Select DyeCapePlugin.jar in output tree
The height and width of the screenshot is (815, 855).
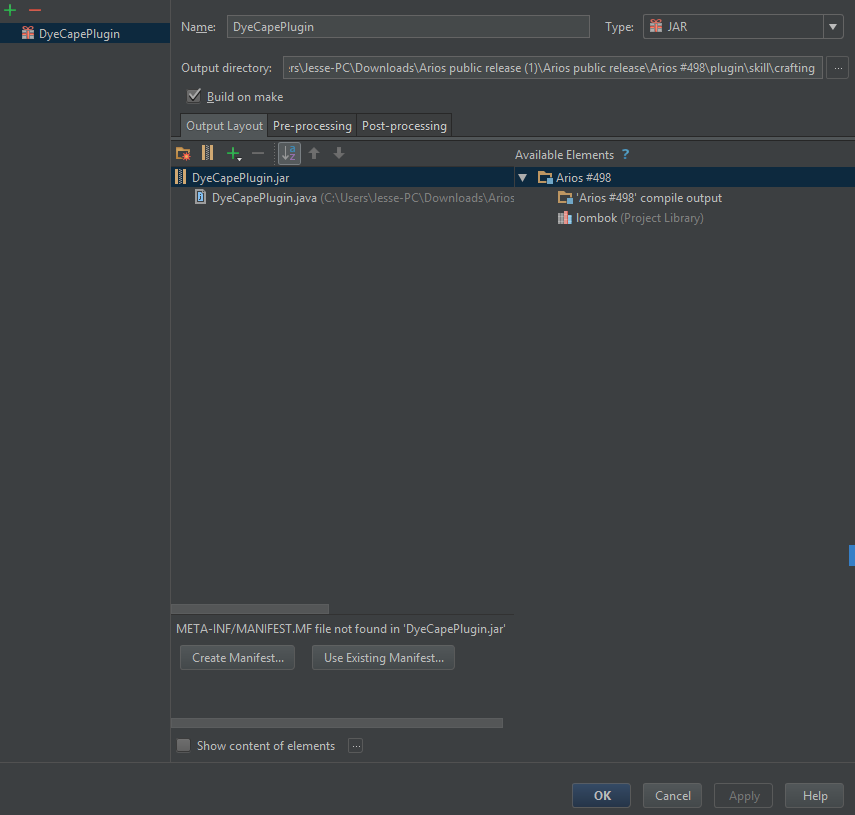pos(342,177)
